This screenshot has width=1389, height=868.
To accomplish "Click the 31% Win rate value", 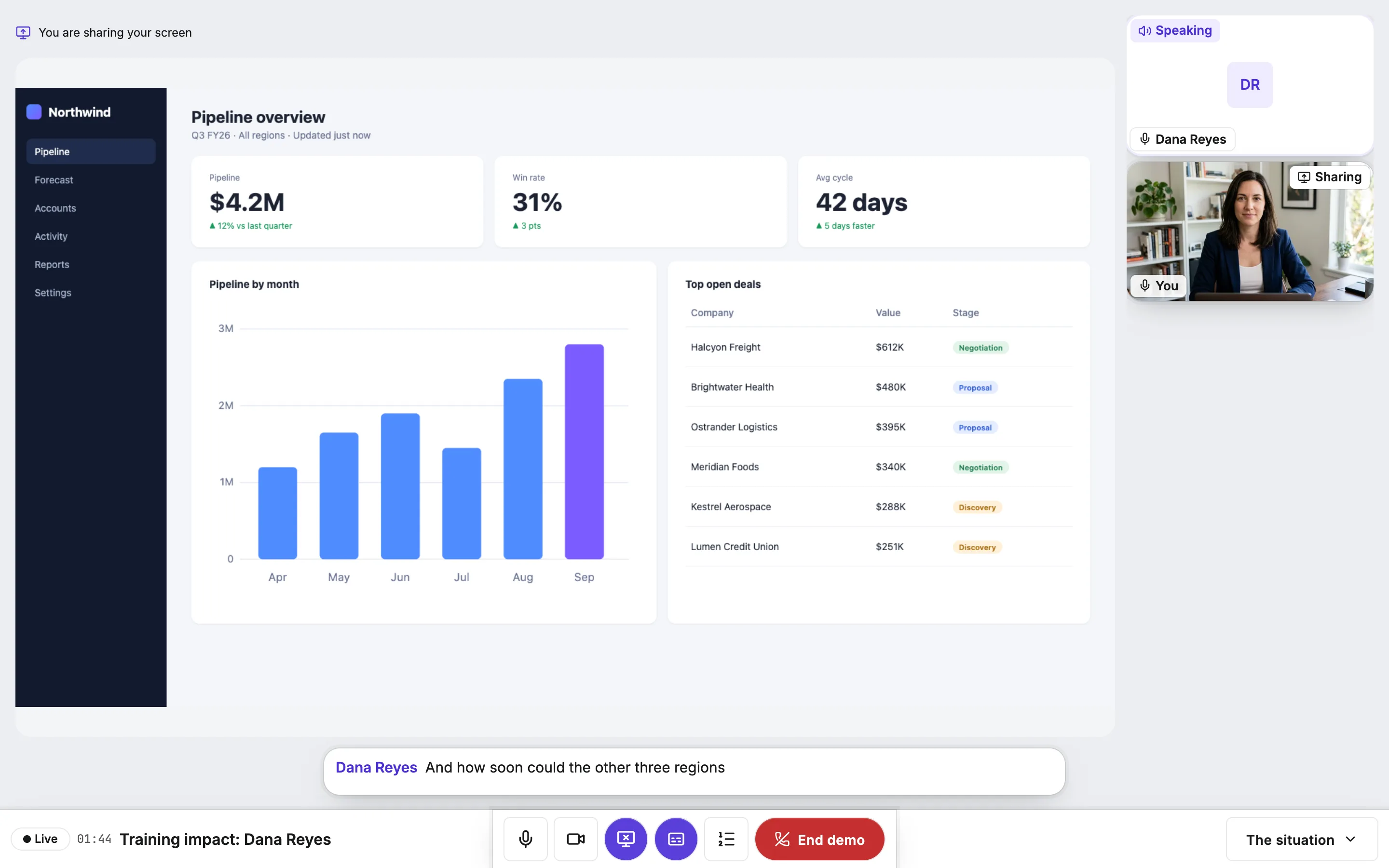I will [x=537, y=202].
